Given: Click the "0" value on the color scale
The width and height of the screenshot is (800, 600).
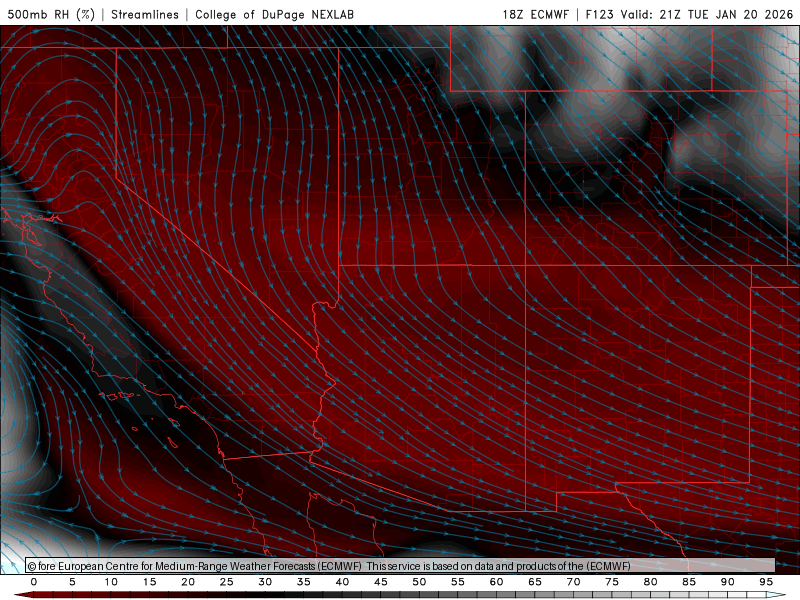Looking at the screenshot, I should (34, 582).
